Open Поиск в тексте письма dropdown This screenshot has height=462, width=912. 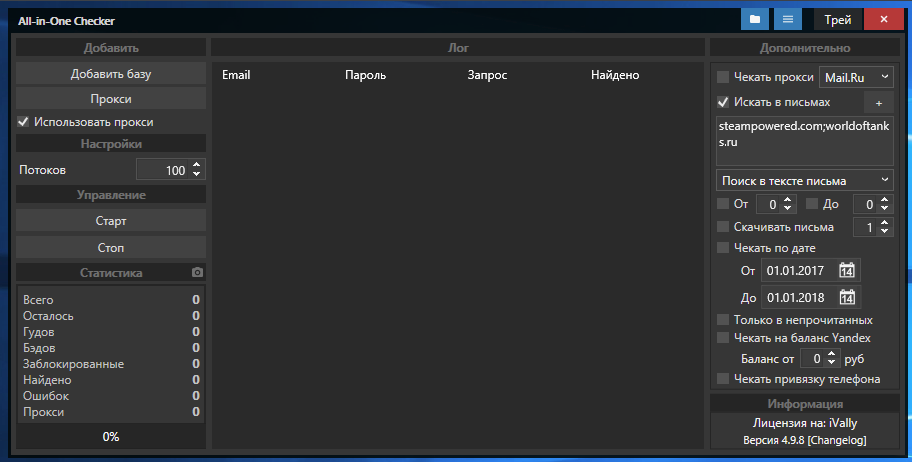click(804, 180)
